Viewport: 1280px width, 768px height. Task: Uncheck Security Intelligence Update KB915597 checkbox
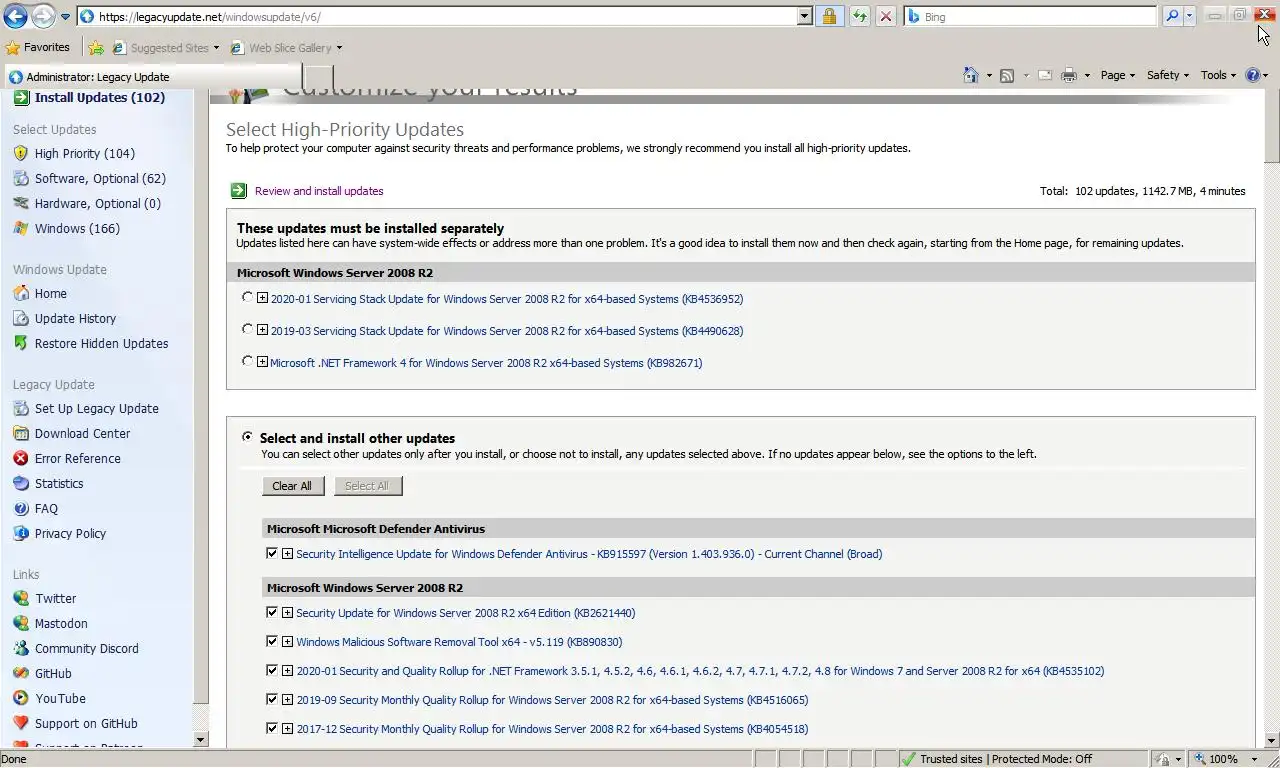click(271, 553)
